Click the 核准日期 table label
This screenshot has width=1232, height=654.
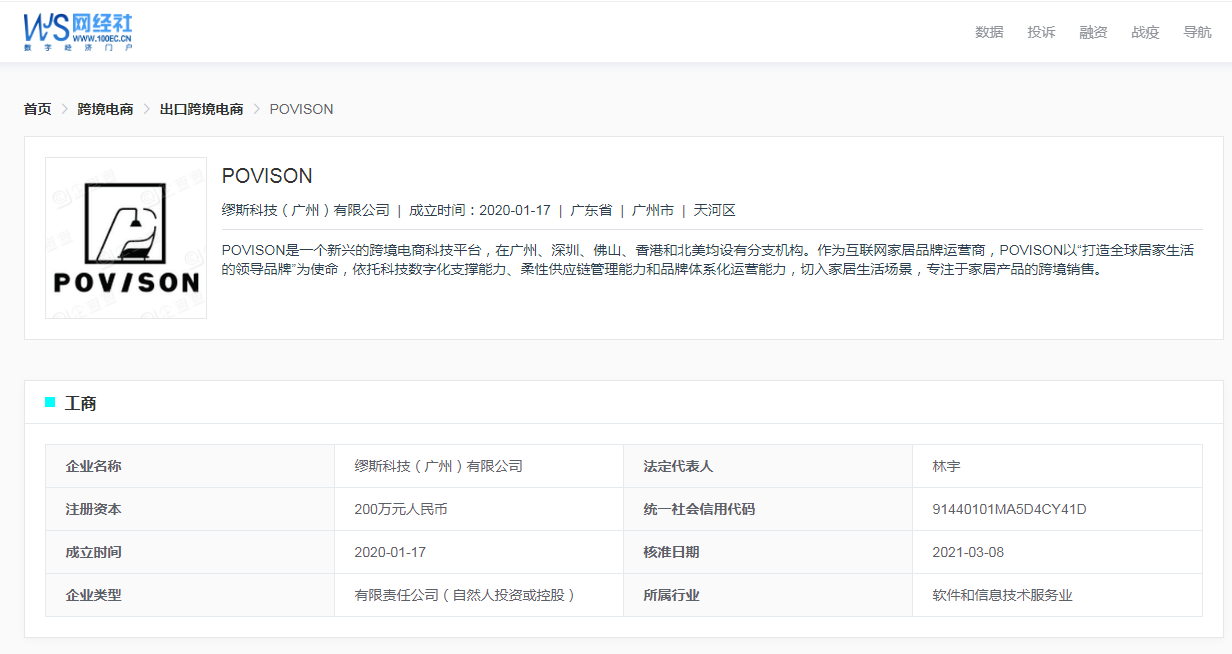click(x=671, y=552)
